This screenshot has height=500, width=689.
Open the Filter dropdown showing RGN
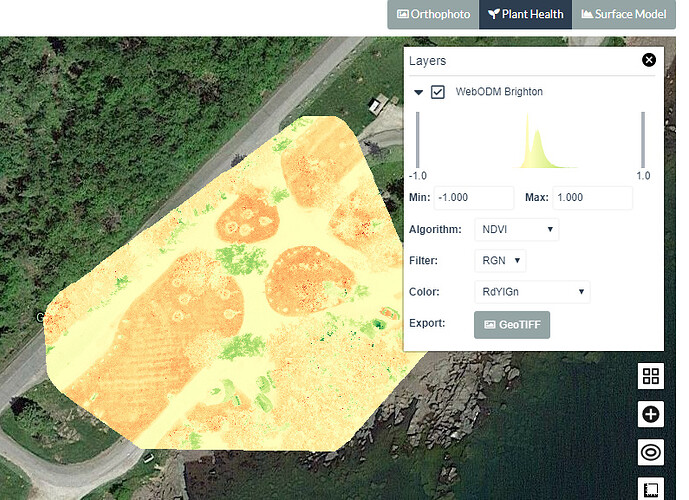coord(499,261)
